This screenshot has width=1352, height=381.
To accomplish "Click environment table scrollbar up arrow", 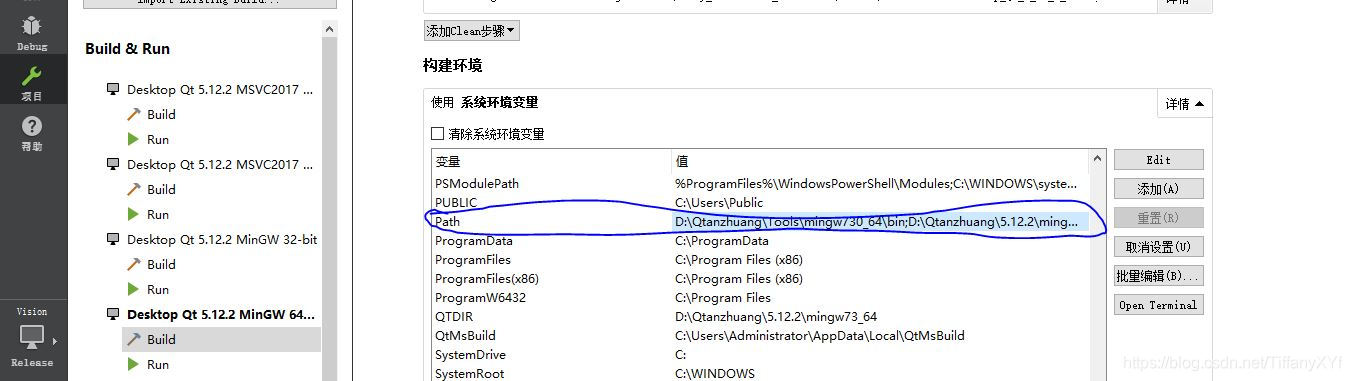I will tap(1097, 159).
